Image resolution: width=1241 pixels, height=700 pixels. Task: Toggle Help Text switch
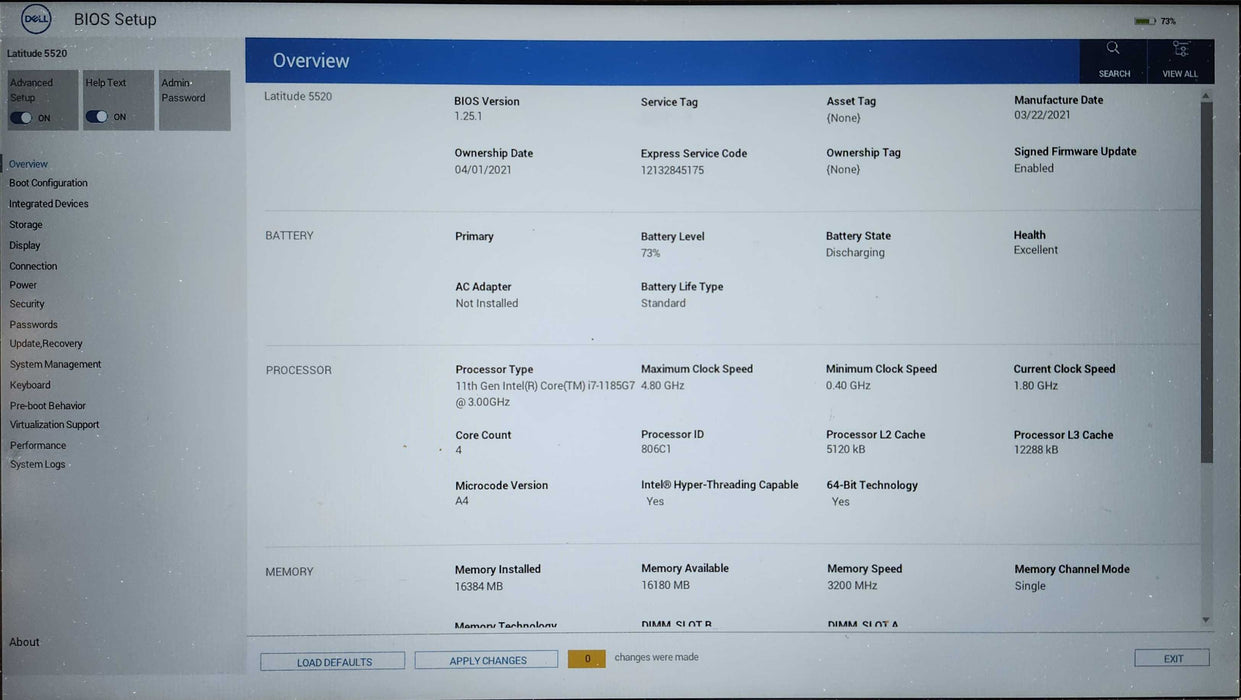97,116
